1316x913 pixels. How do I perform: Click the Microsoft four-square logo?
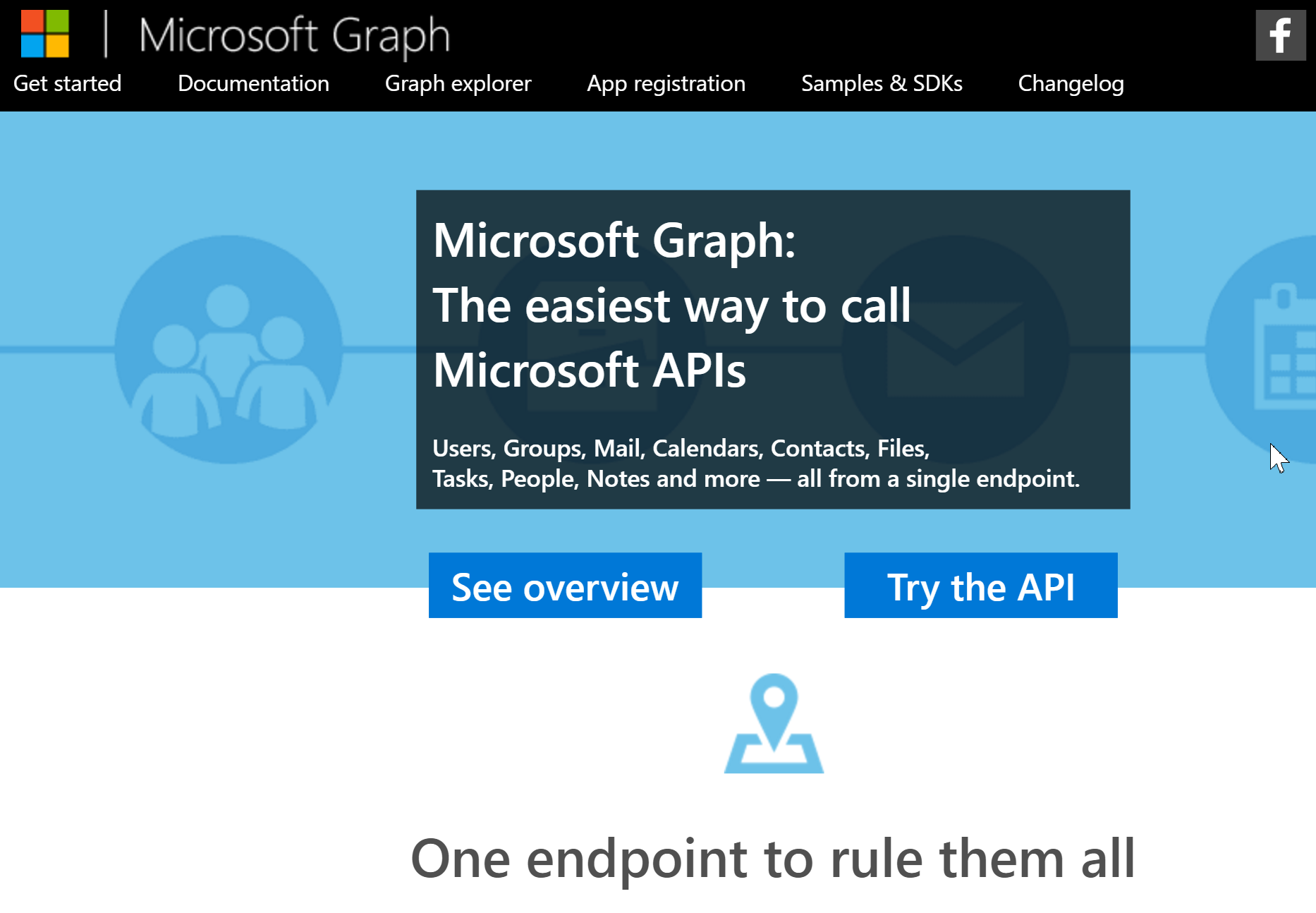coord(45,34)
